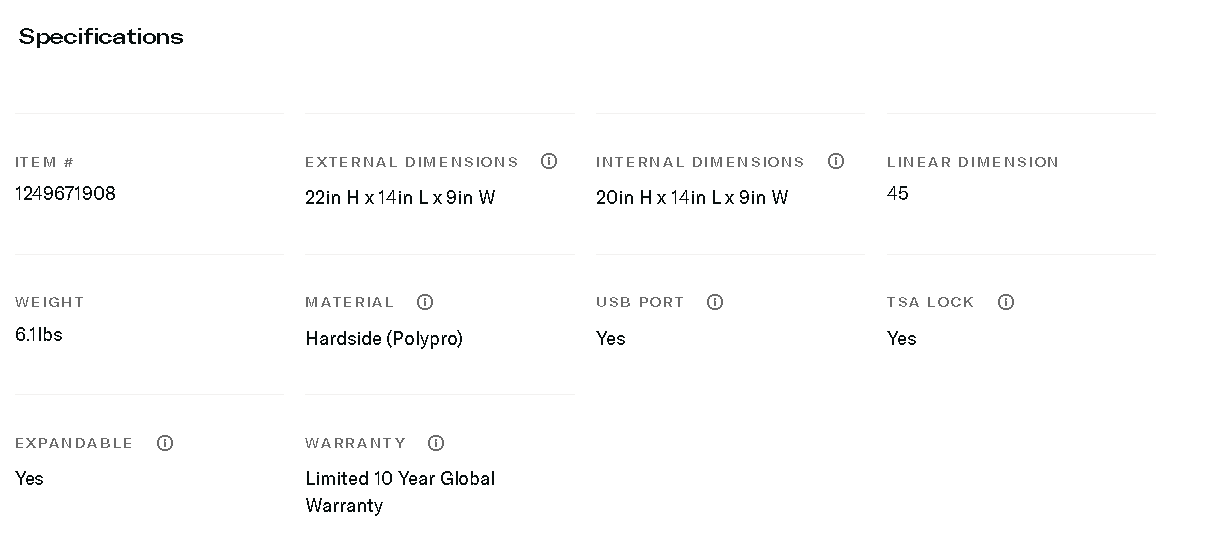Click the Expandable info icon
The height and width of the screenshot is (559, 1213).
click(165, 443)
